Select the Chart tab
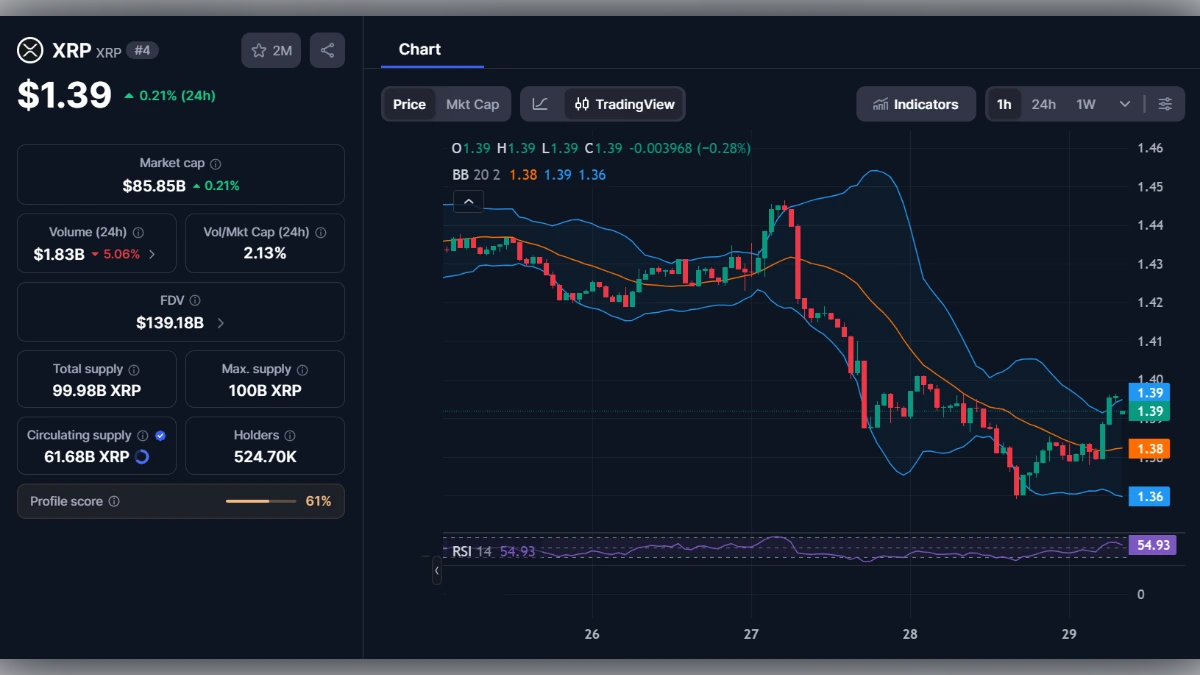The width and height of the screenshot is (1200, 675). tap(420, 49)
